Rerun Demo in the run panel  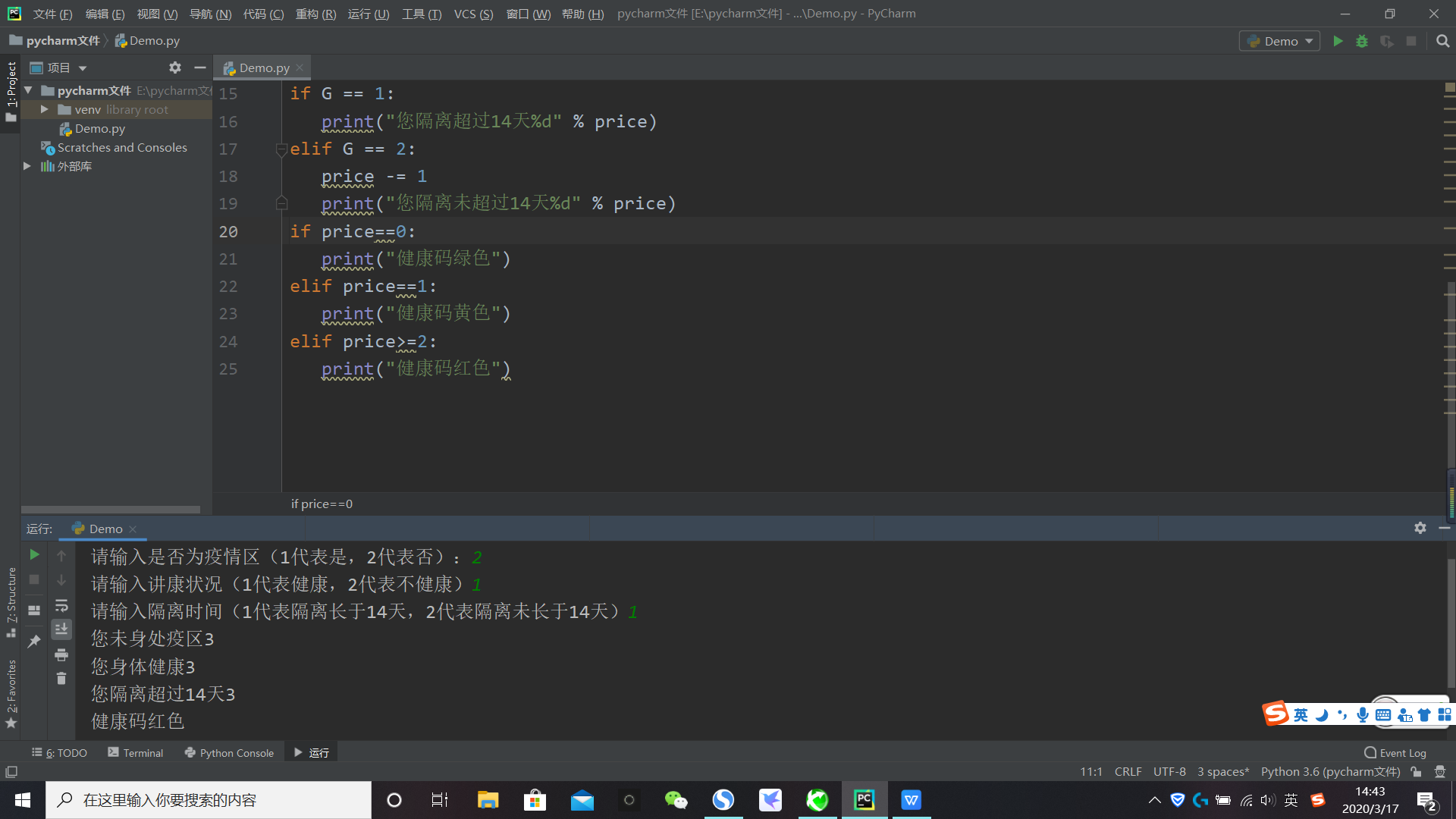coord(34,555)
